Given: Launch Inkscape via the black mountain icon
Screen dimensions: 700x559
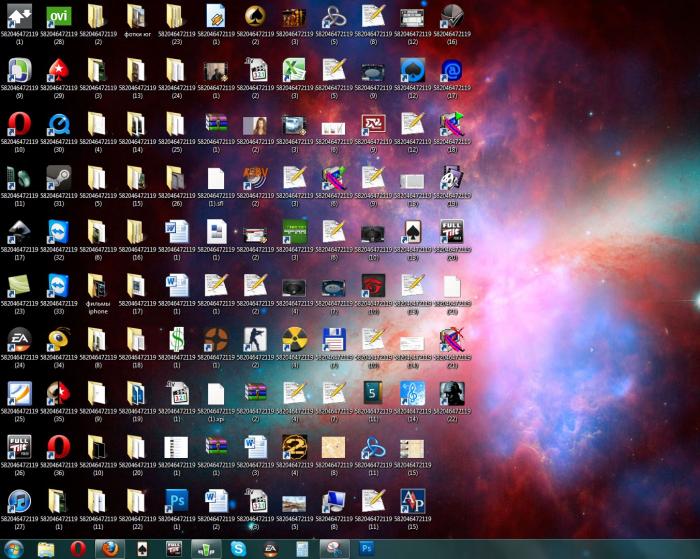Looking at the screenshot, I should point(20,232).
